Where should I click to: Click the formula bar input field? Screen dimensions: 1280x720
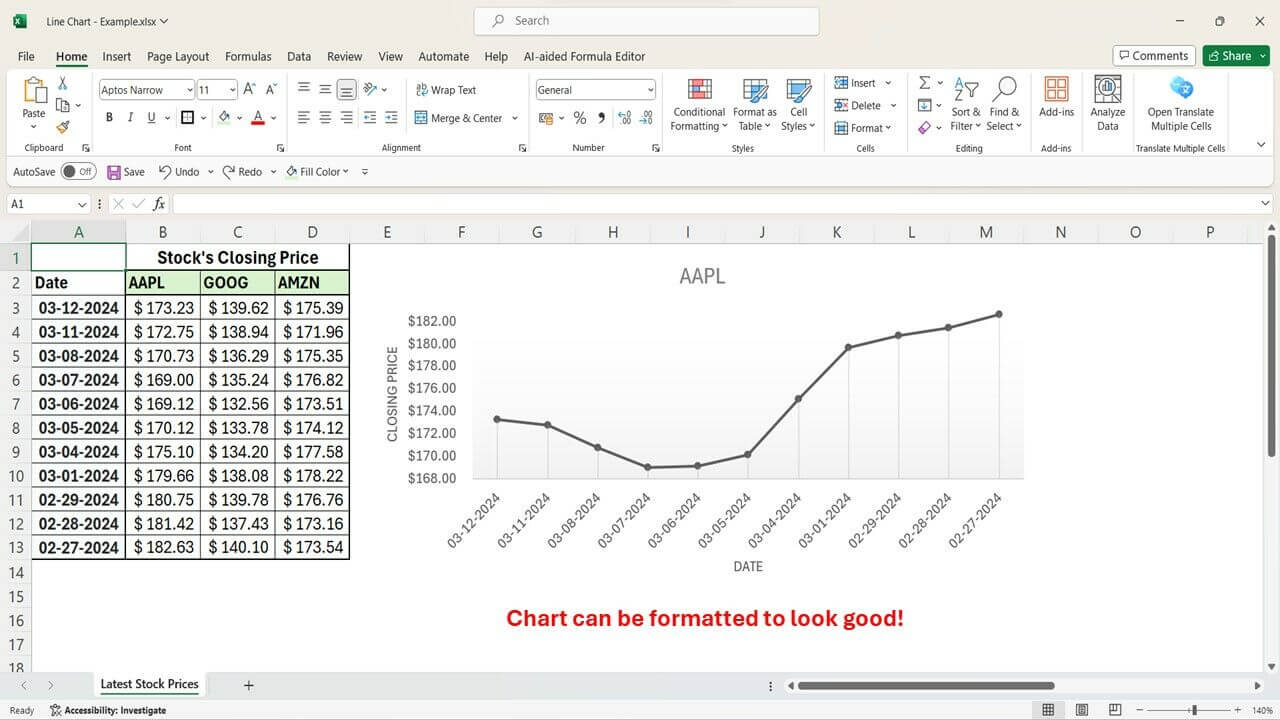pos(715,204)
